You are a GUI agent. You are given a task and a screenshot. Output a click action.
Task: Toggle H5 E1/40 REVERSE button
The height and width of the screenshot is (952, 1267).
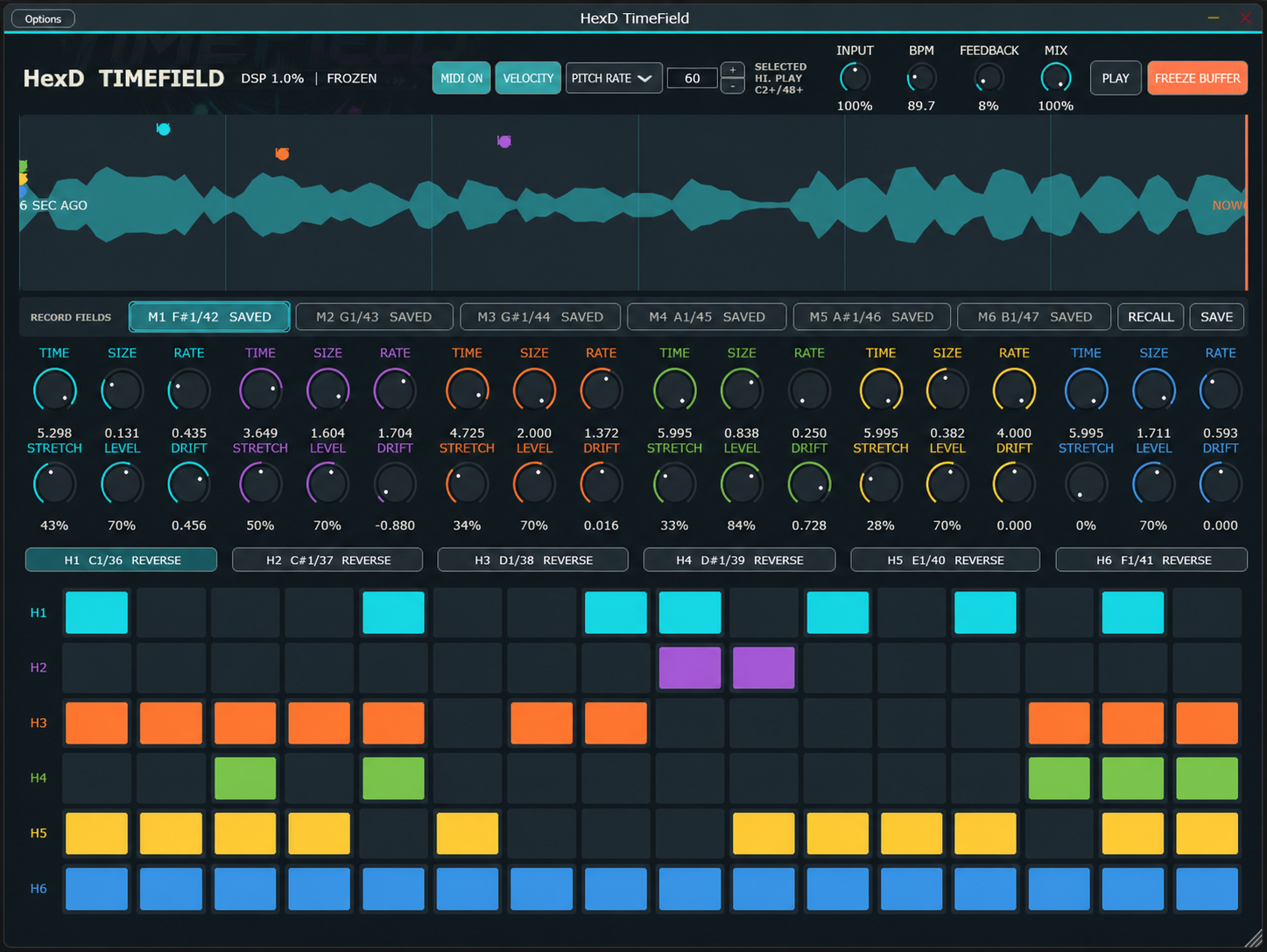946,560
